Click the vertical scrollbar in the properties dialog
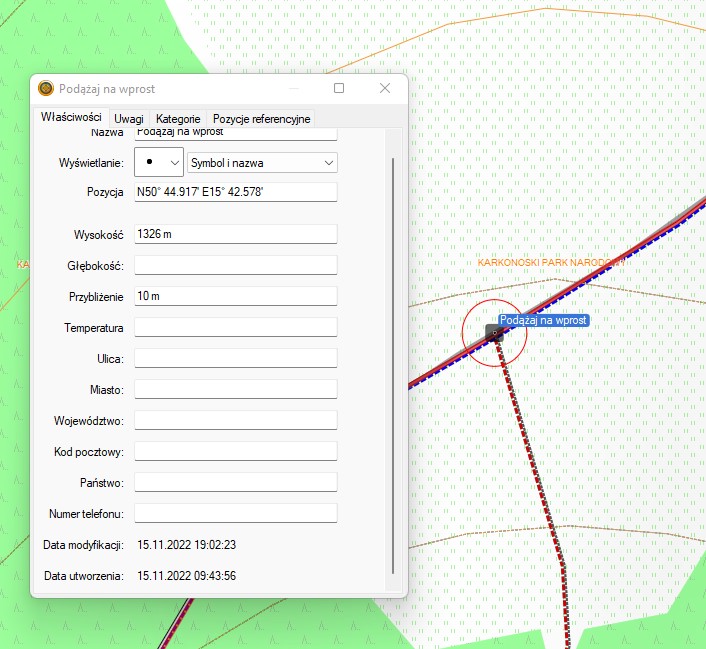706x649 pixels. click(x=394, y=360)
